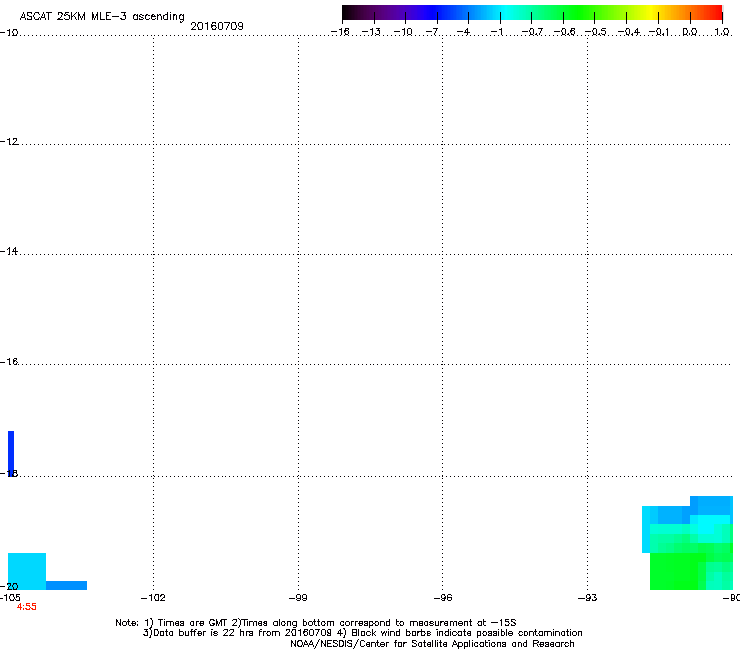740x650 pixels.
Task: Click the longitude axis label "-96"
Action: point(443,598)
